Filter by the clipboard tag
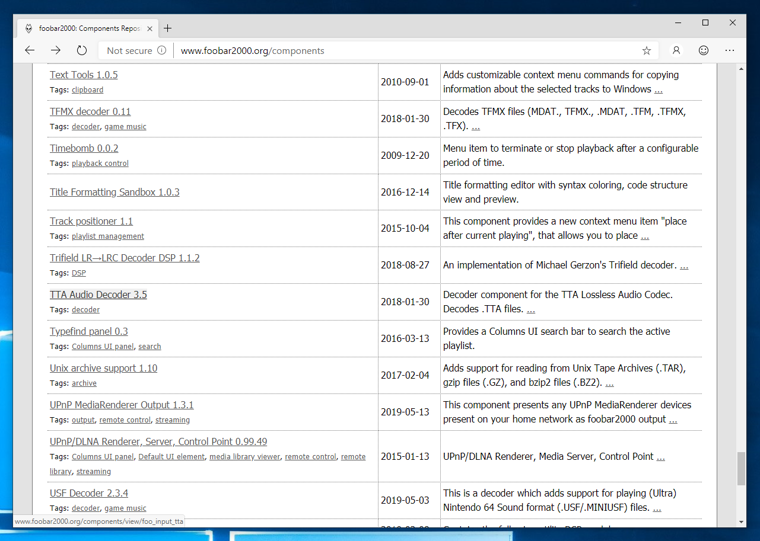This screenshot has height=541, width=760. [87, 90]
